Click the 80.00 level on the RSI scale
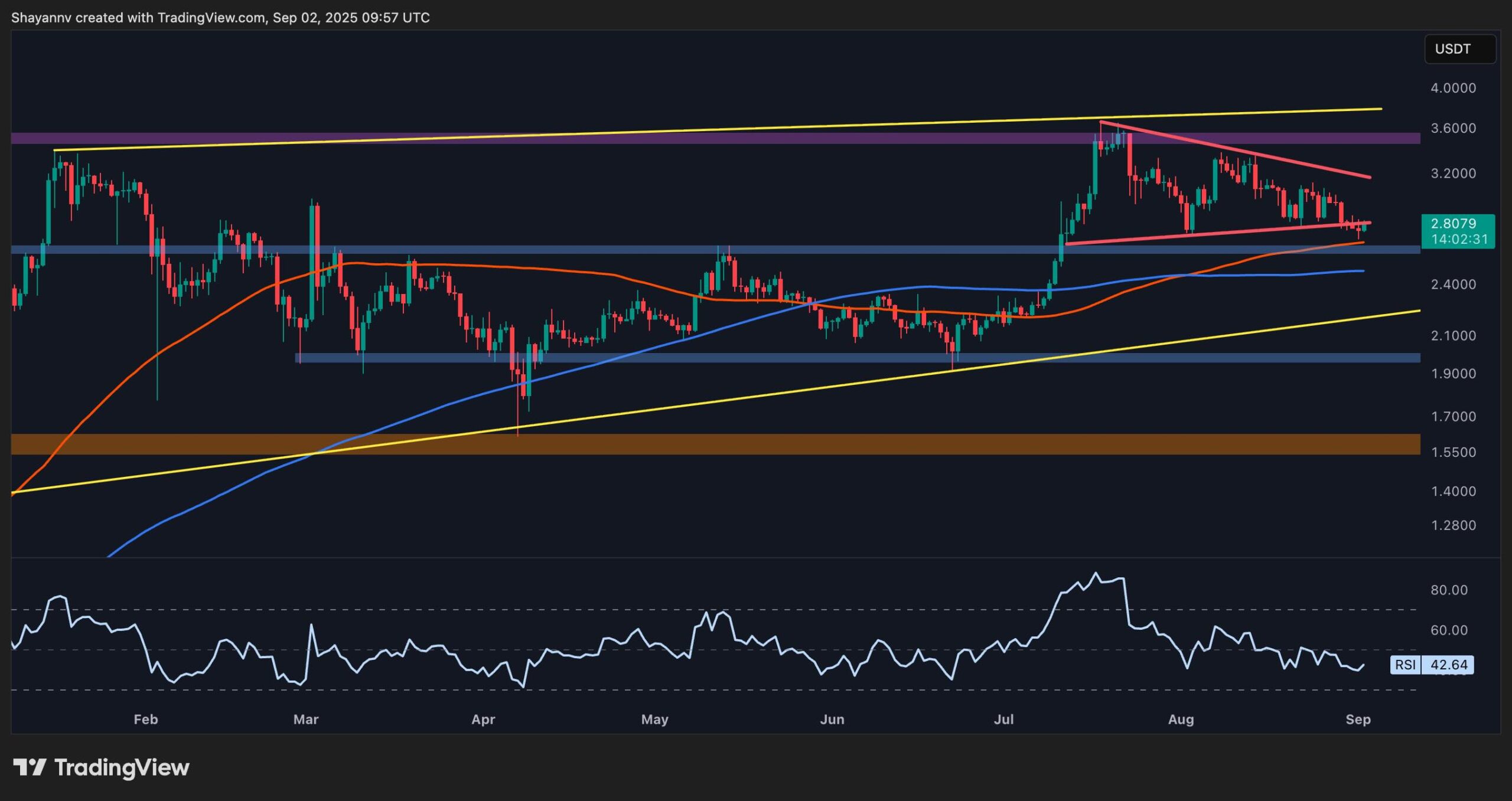Viewport: 1512px width, 801px height. coord(1449,590)
